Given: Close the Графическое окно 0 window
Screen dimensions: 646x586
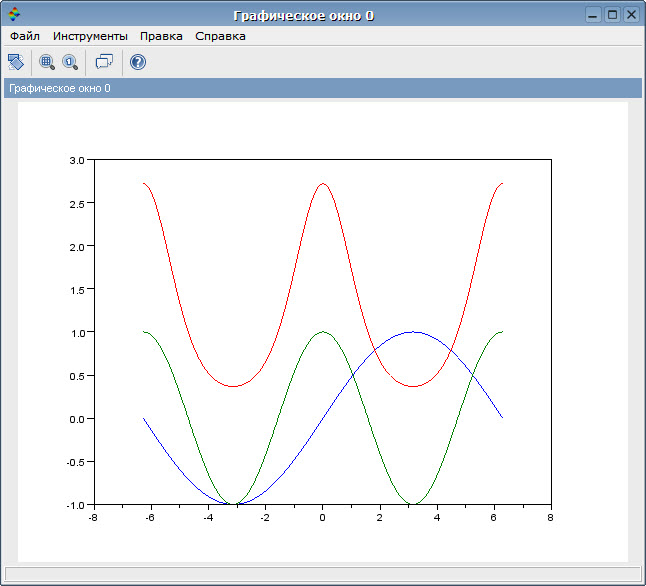Looking at the screenshot, I should pyautogui.click(x=631, y=15).
